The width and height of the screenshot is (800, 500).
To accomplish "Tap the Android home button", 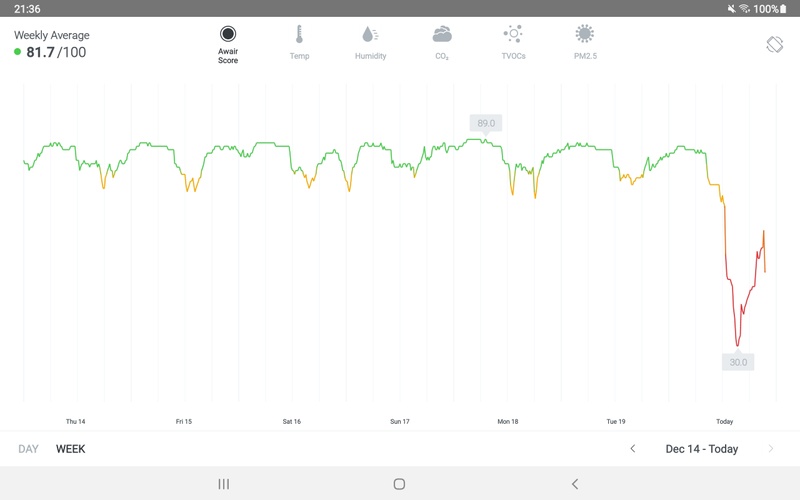I will click(399, 484).
